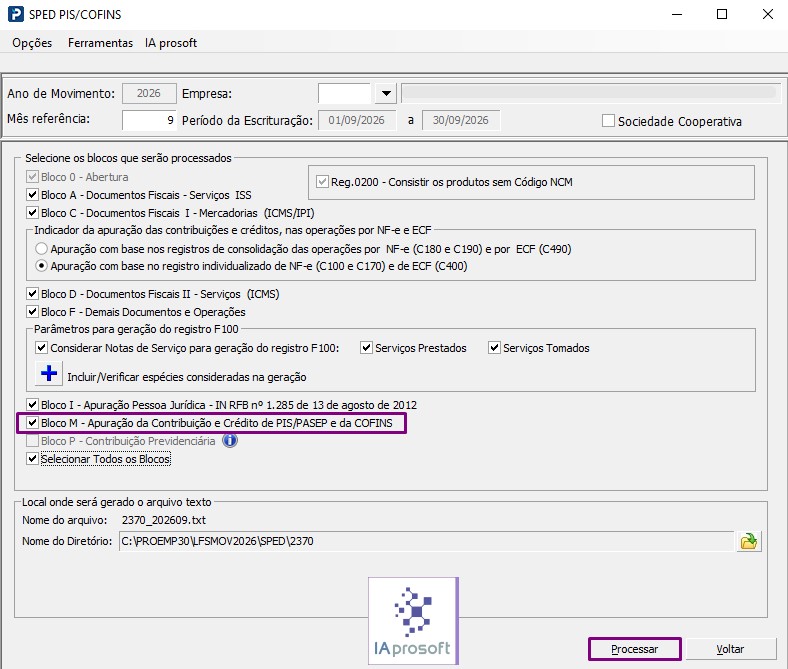788x669 pixels.
Task: Open the Empresa dropdown arrow
Action: (x=386, y=93)
